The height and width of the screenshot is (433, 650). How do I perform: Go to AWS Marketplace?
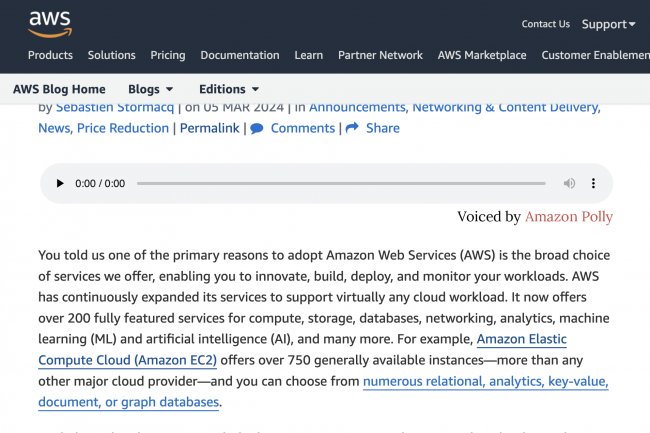click(x=482, y=56)
